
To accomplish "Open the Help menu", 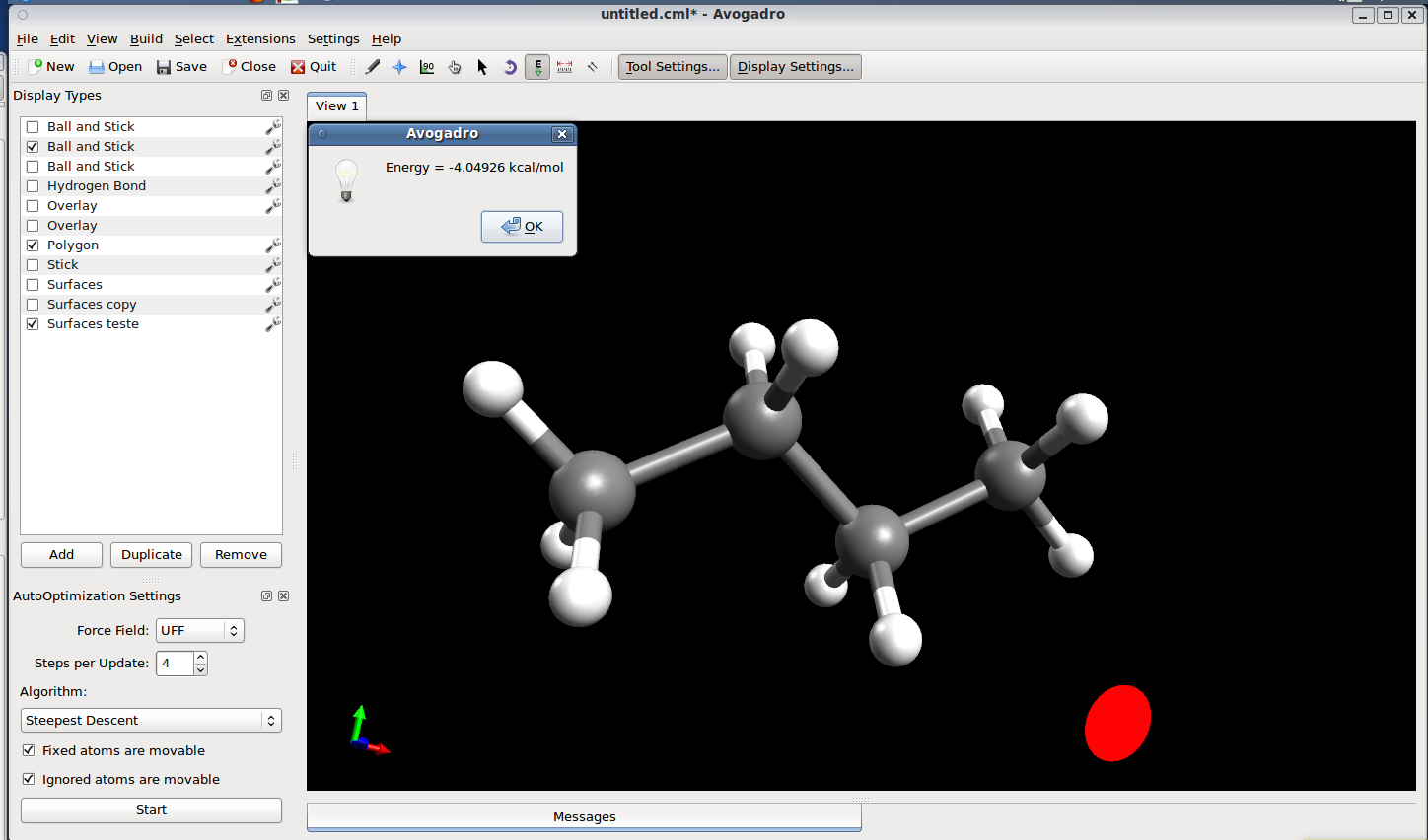I will click(387, 39).
